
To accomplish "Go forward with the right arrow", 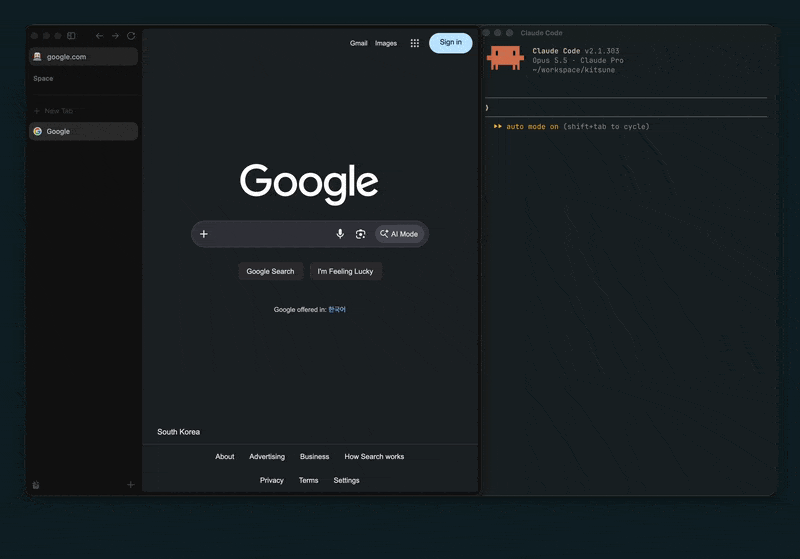I will [x=115, y=36].
